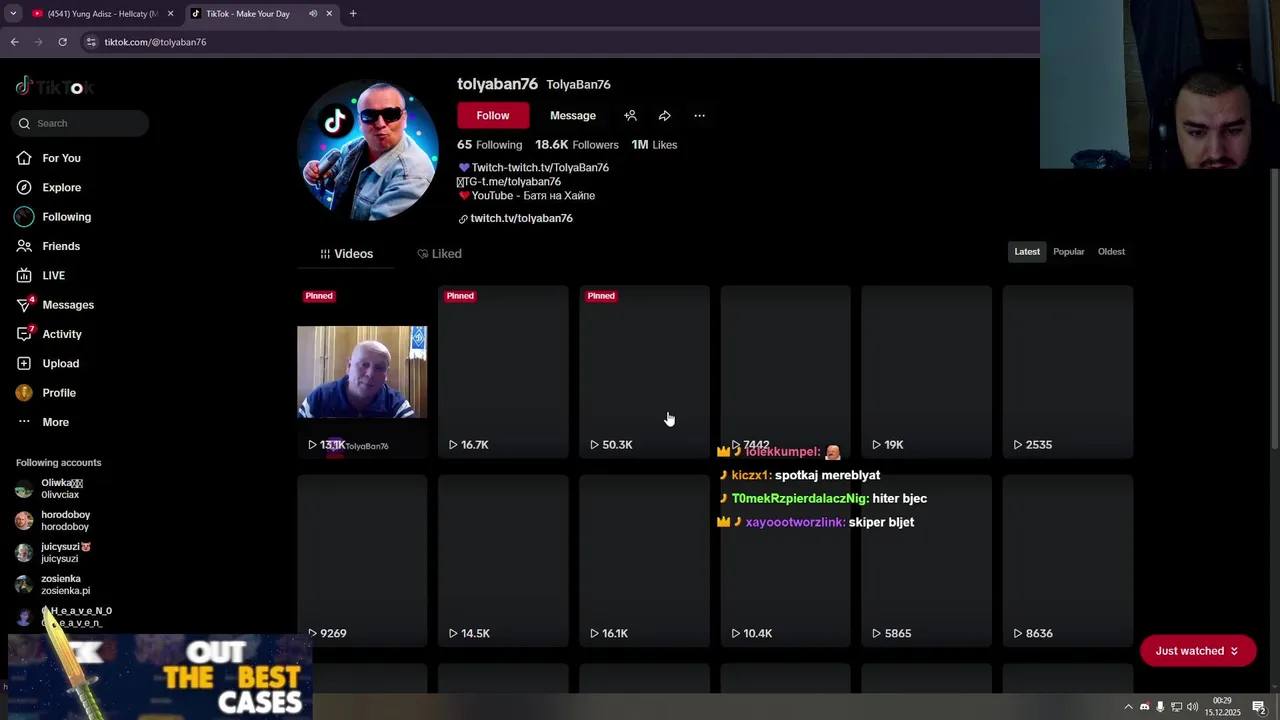This screenshot has height=720, width=1280.
Task: Open the network tray icon
Action: pyautogui.click(x=1176, y=707)
